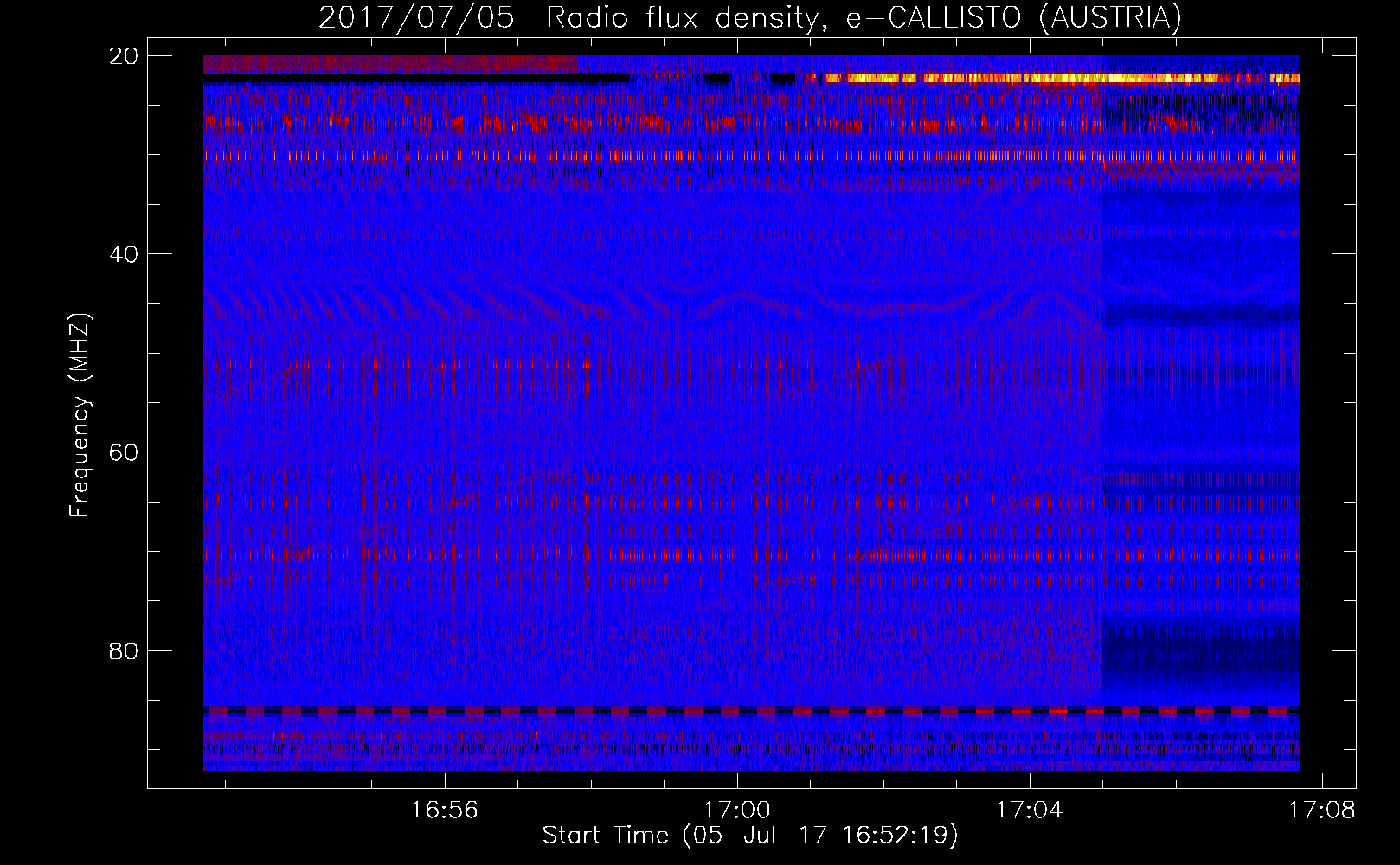This screenshot has width=1400, height=865.
Task: Click the "Frequency (MHZ)" axis label
Action: (x=79, y=415)
